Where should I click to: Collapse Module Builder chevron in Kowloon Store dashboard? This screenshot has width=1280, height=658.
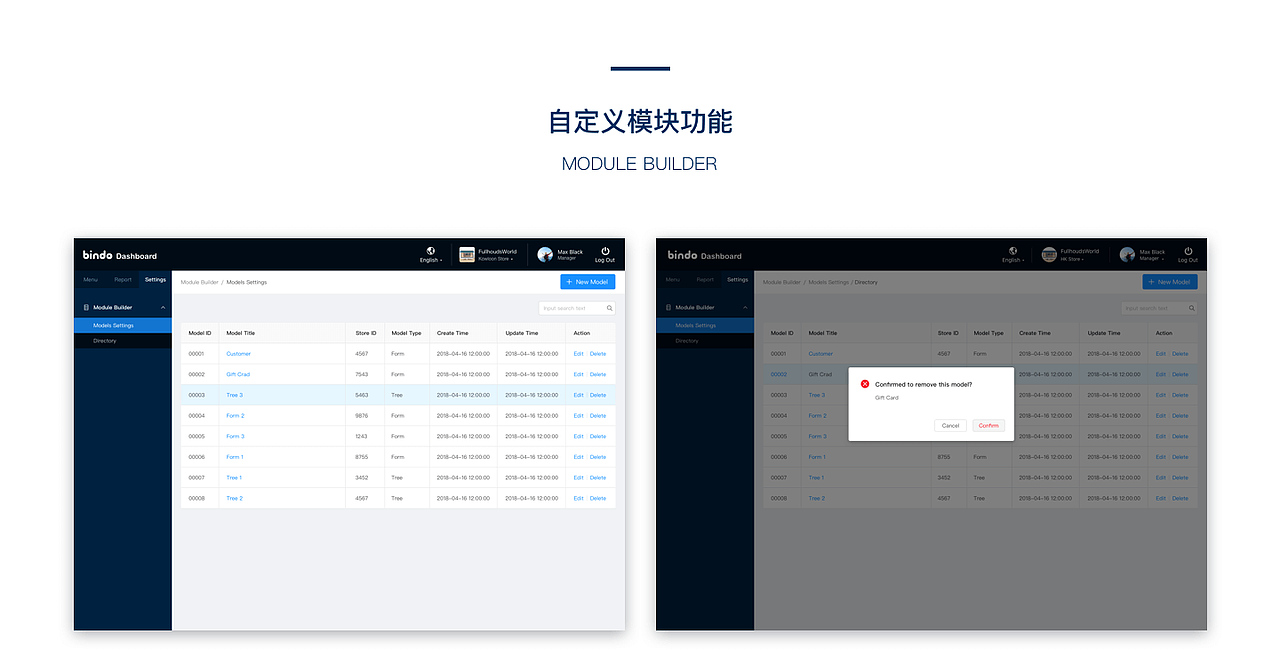coord(163,307)
